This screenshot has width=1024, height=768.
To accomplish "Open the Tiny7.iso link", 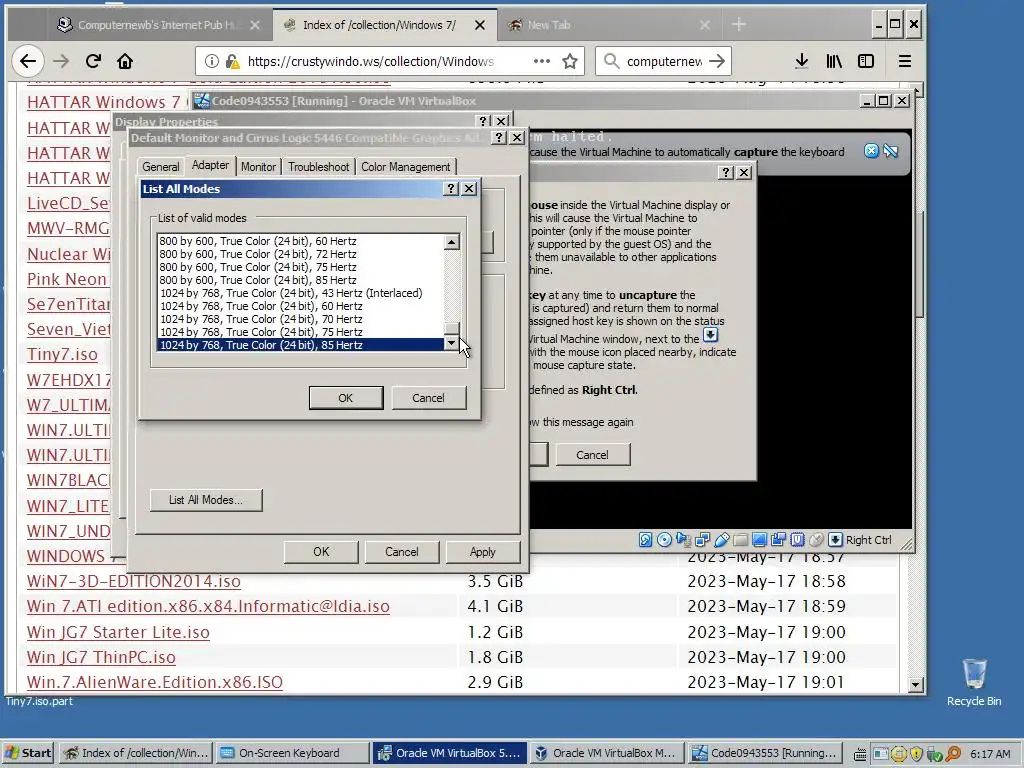I will click(x=62, y=355).
